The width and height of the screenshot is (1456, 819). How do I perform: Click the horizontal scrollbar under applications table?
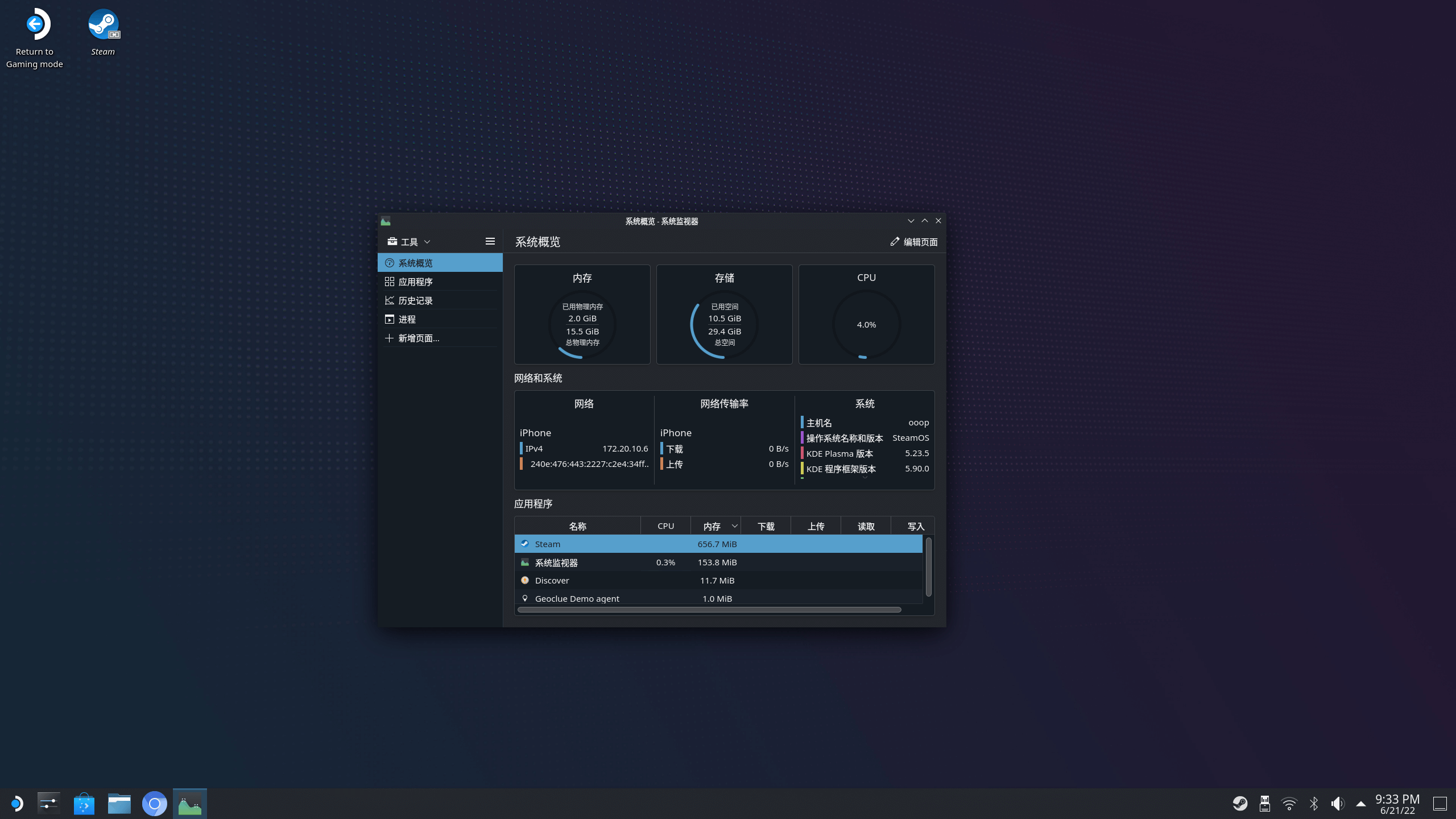tap(709, 610)
